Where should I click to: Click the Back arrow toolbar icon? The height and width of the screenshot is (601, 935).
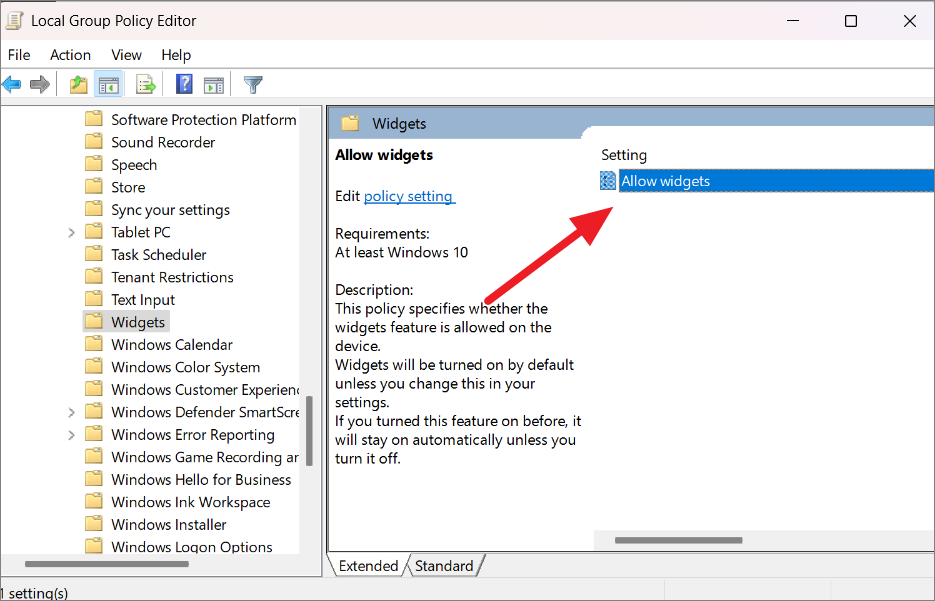12,85
